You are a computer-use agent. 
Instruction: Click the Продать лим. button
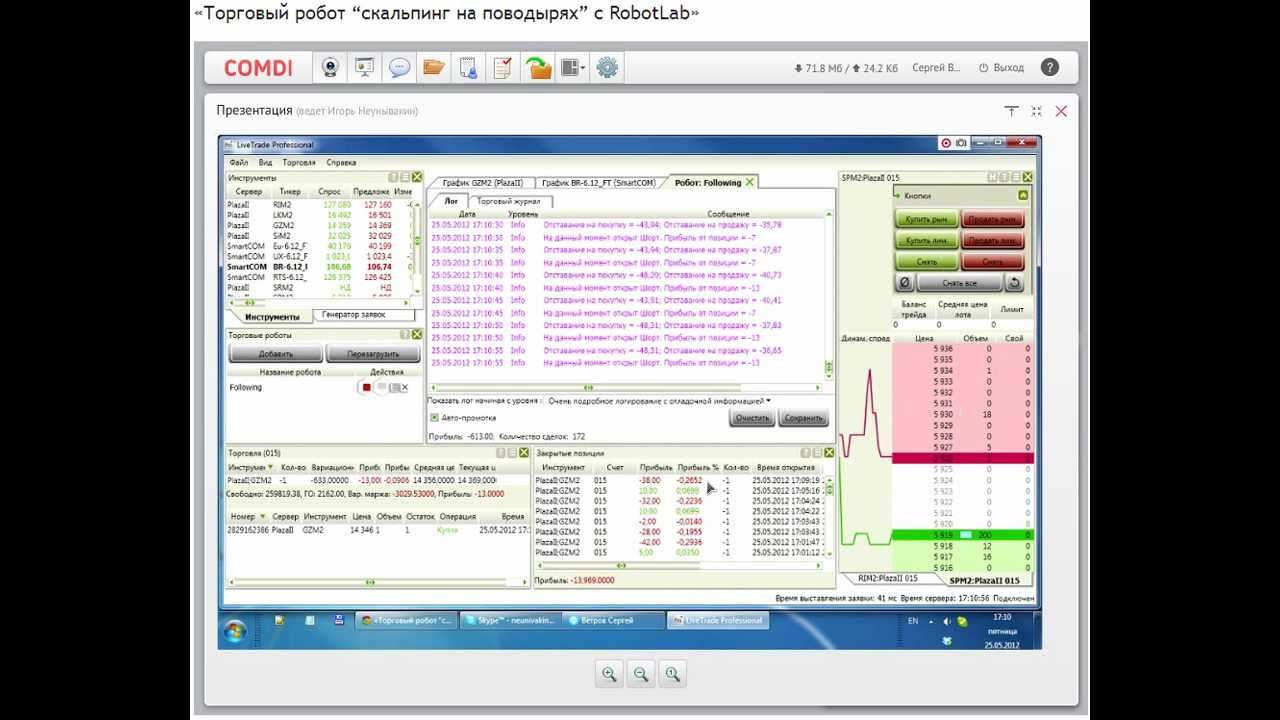click(992, 241)
